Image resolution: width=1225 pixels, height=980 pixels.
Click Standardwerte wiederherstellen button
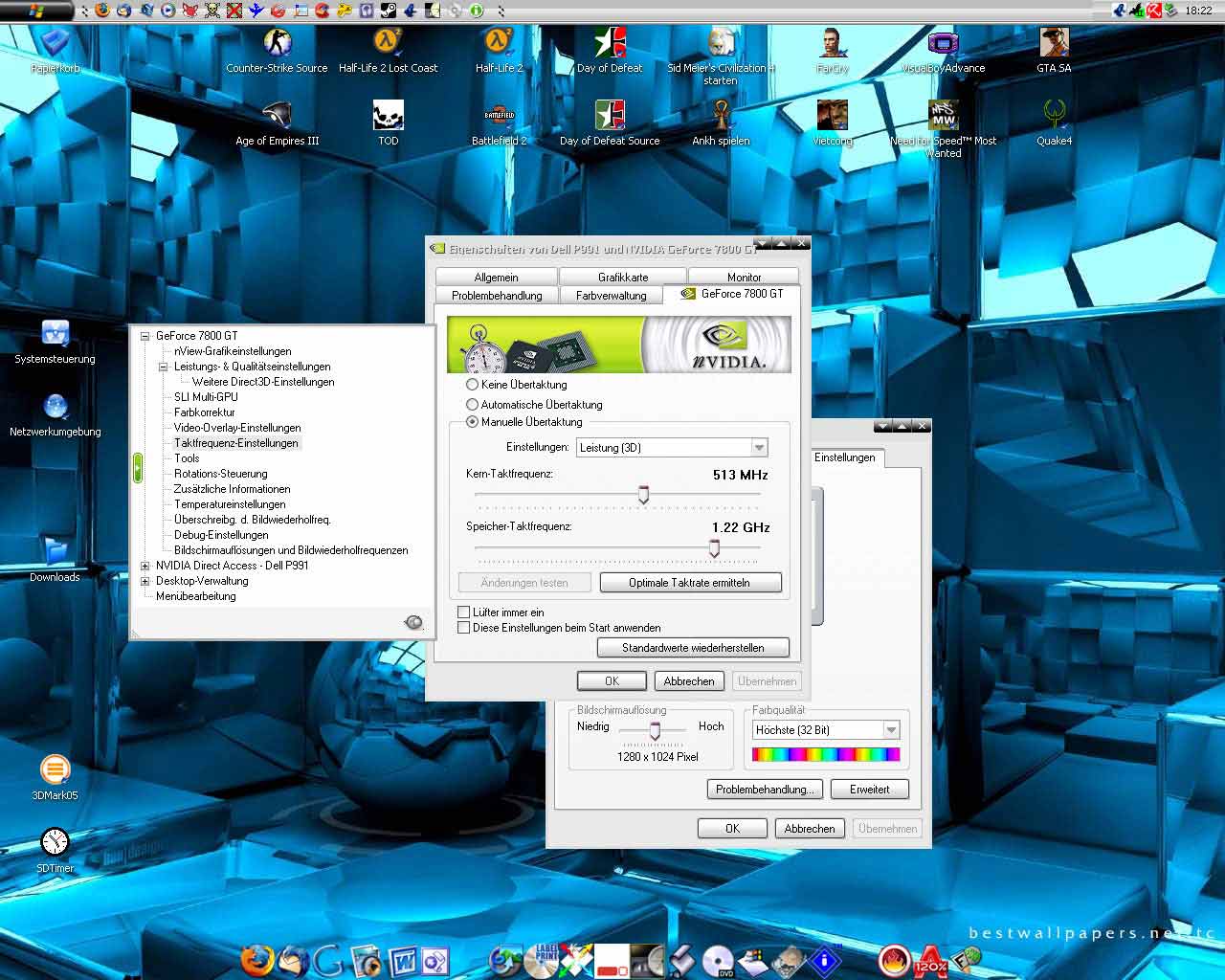(693, 648)
